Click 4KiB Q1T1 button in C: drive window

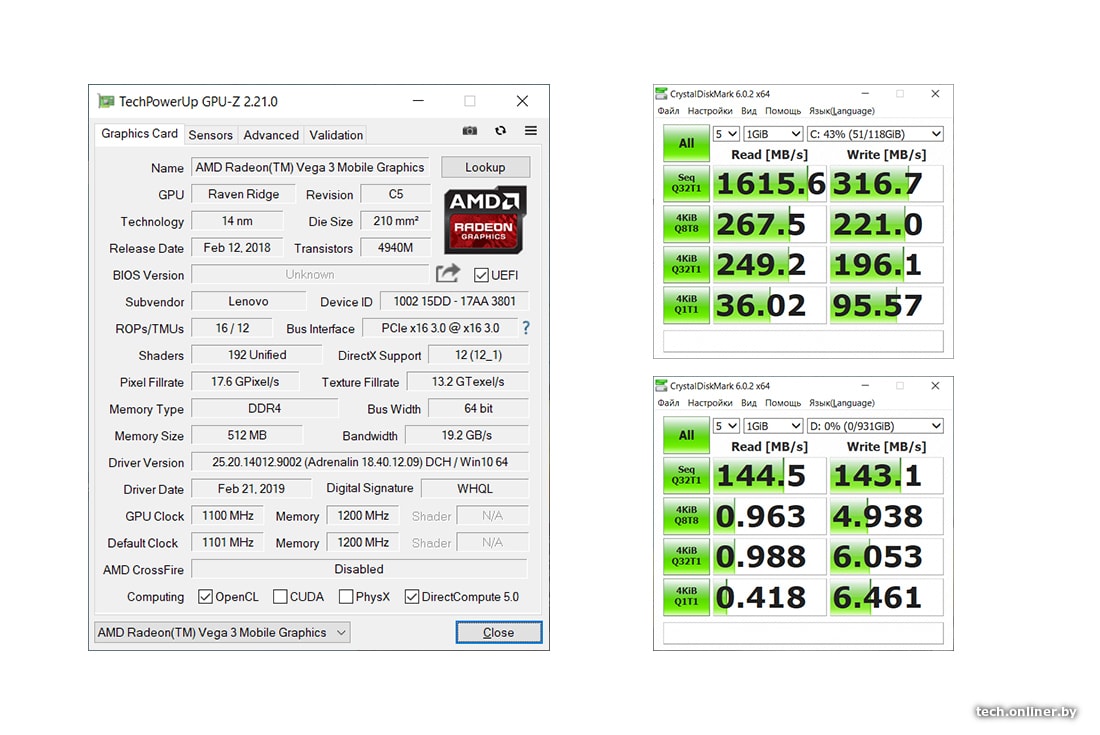[x=686, y=305]
